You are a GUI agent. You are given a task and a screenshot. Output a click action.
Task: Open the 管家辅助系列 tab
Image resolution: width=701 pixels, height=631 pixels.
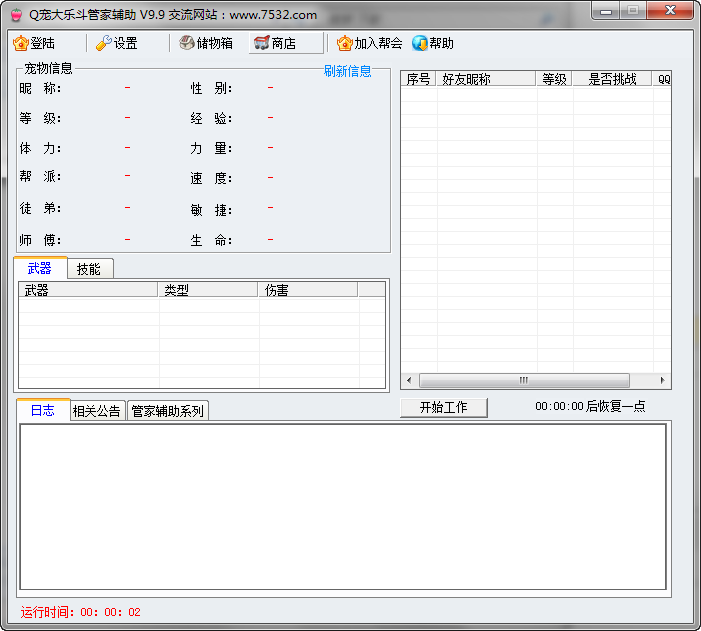(168, 411)
